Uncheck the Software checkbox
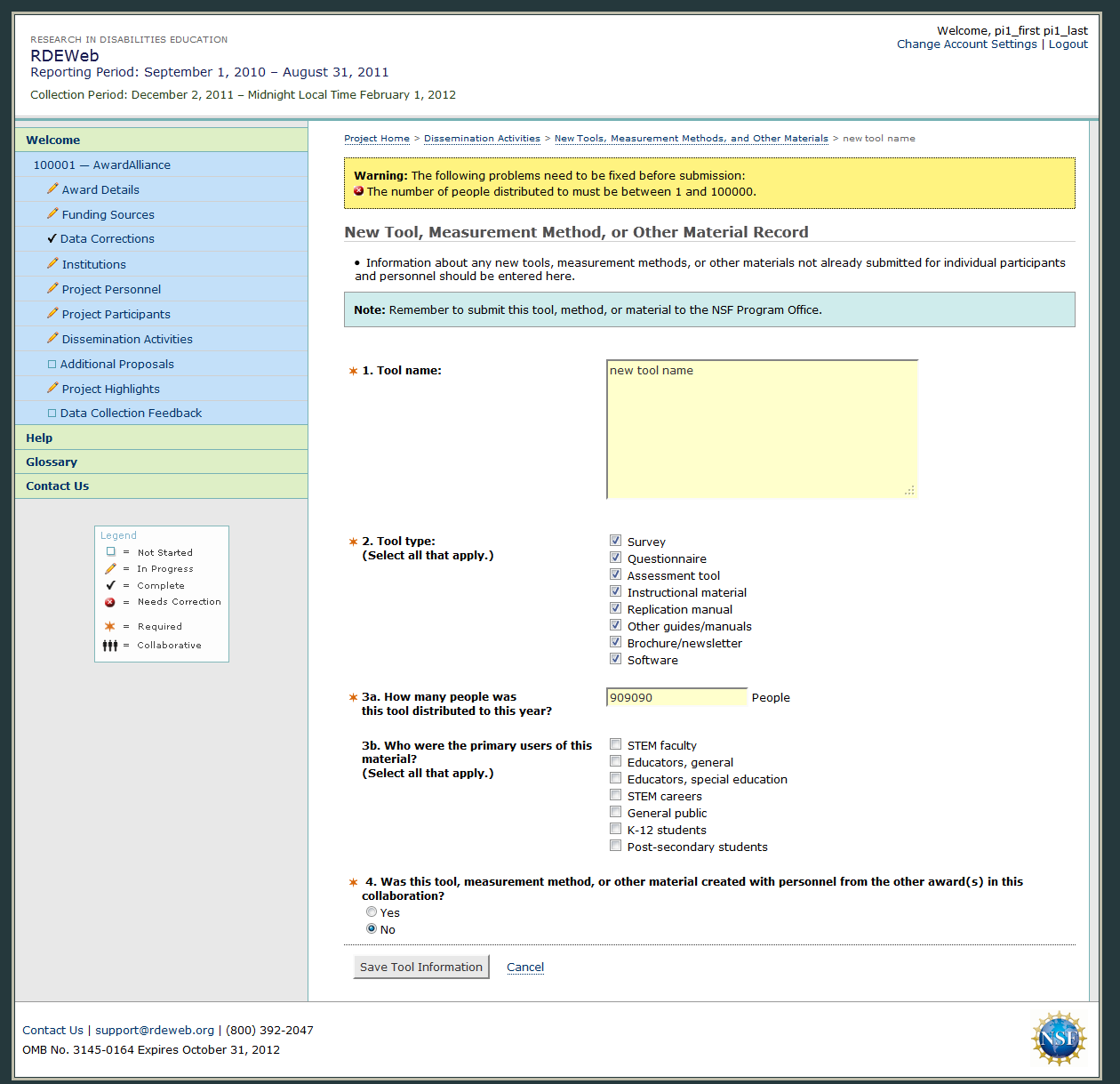The image size is (1120, 1084). coord(615,659)
